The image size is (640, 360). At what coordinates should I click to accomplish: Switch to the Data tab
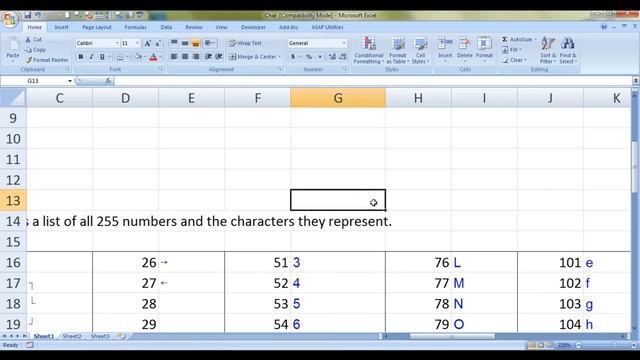(x=166, y=27)
